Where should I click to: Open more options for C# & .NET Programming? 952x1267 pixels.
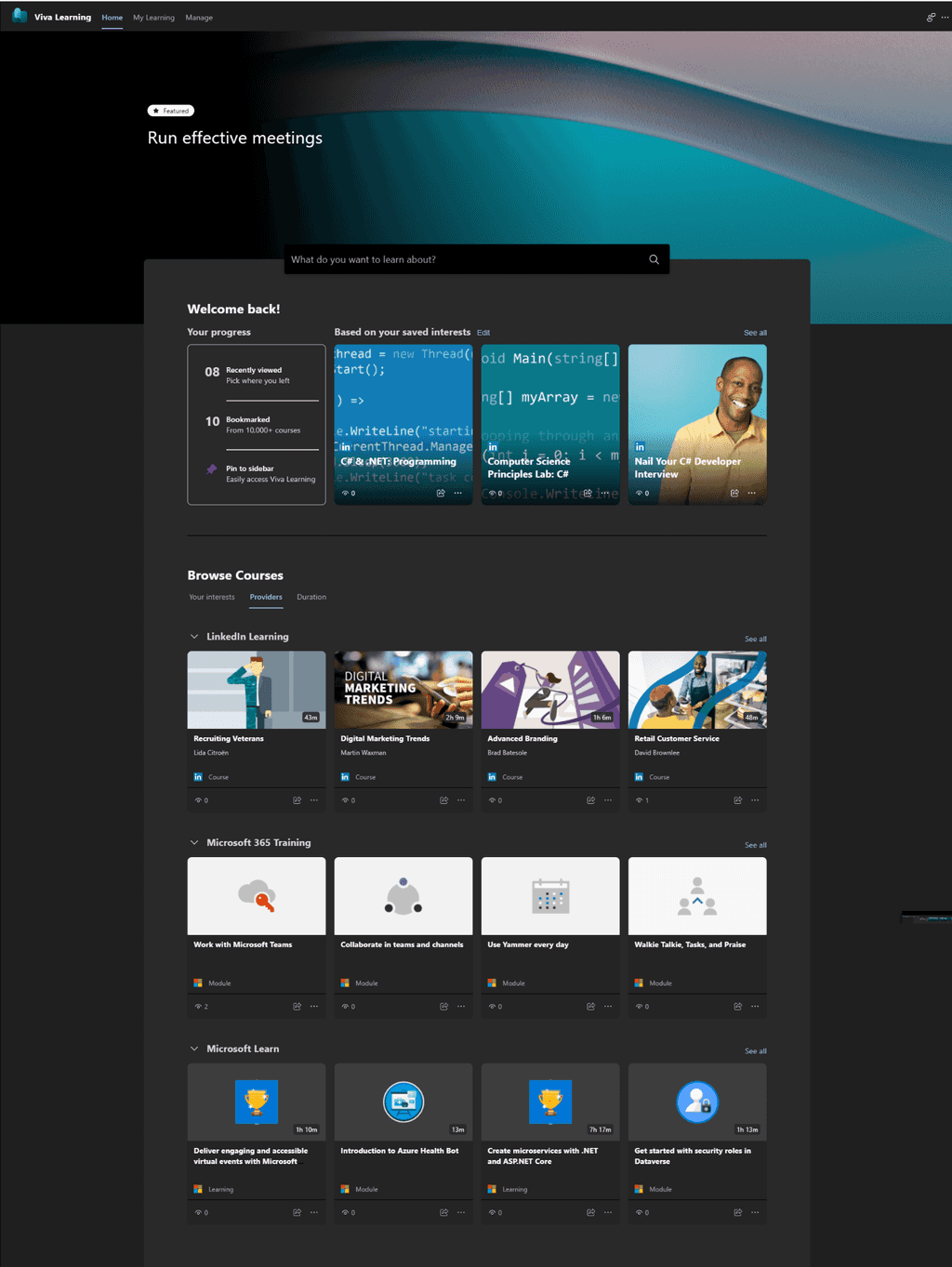click(x=457, y=494)
